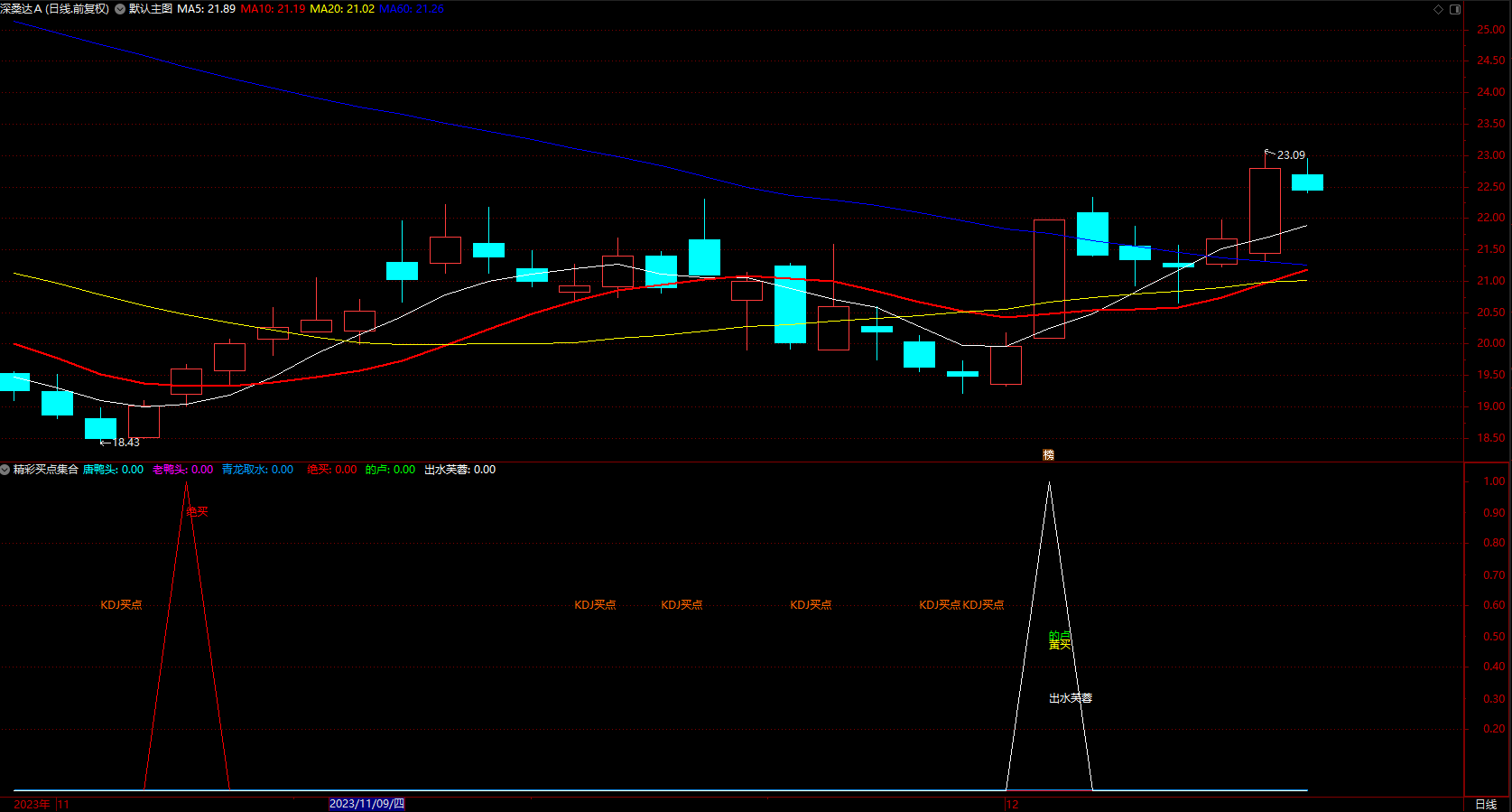Expand the 精彩买点集合 indicator dropdown arrow
Image resolution: width=1512 pixels, height=812 pixels.
click(5, 470)
